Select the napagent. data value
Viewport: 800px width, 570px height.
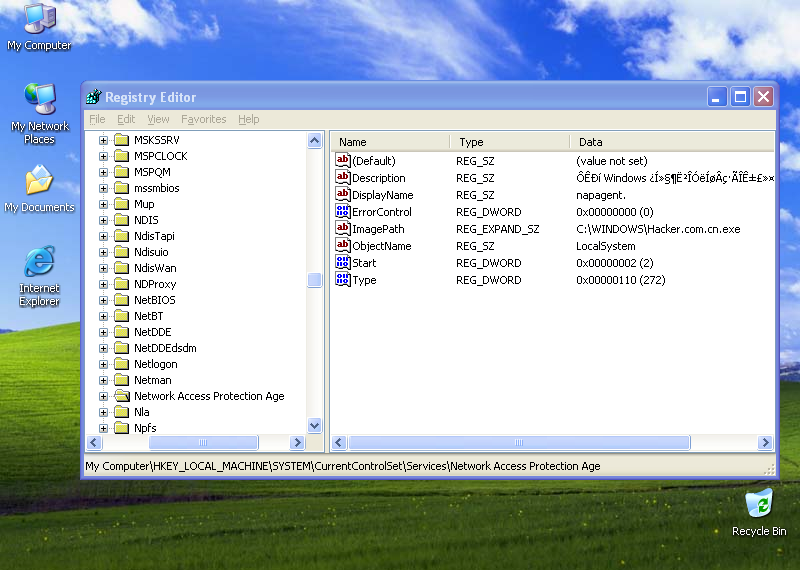(601, 195)
